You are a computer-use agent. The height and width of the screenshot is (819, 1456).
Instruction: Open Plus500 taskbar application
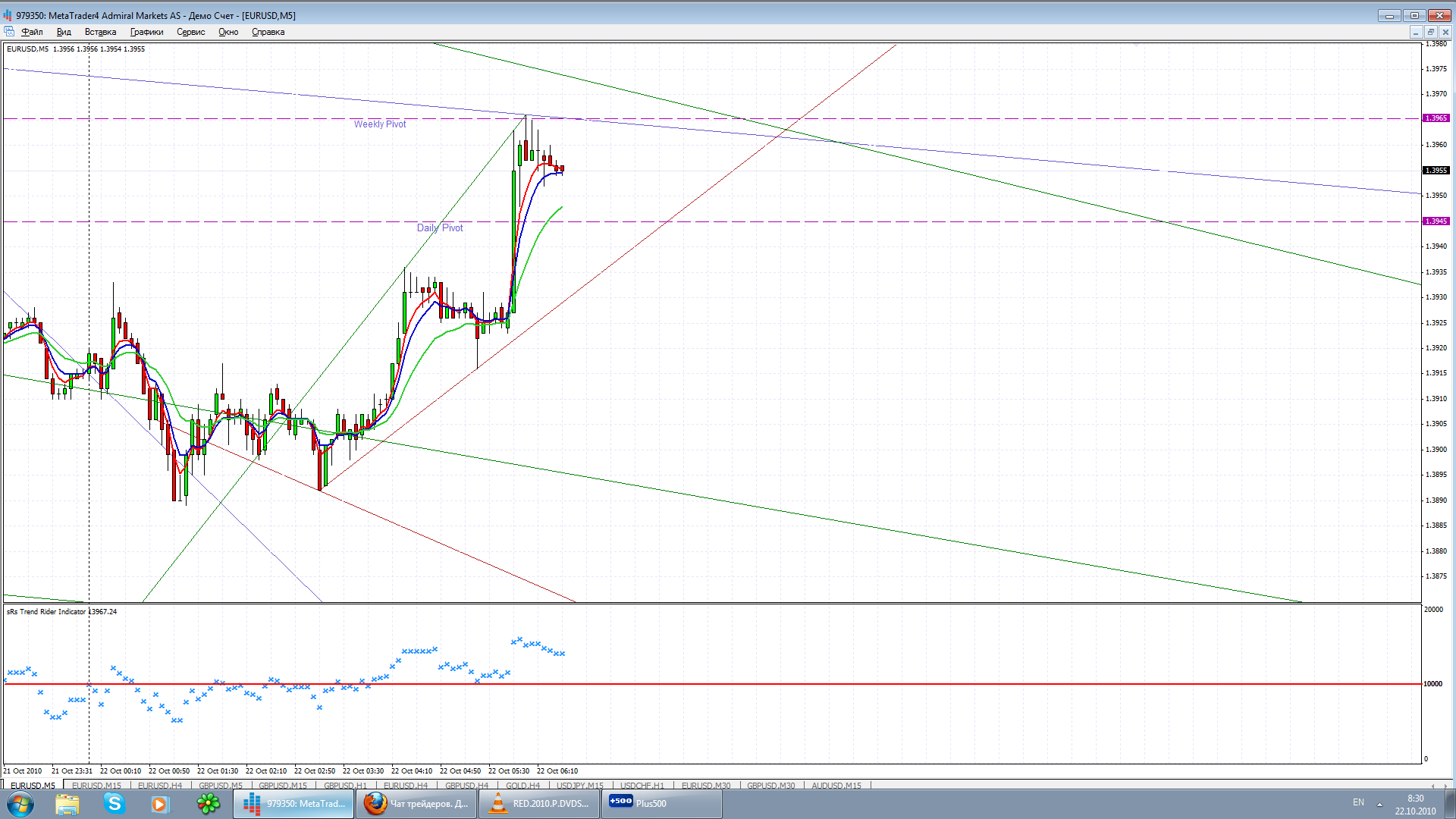coord(661,804)
